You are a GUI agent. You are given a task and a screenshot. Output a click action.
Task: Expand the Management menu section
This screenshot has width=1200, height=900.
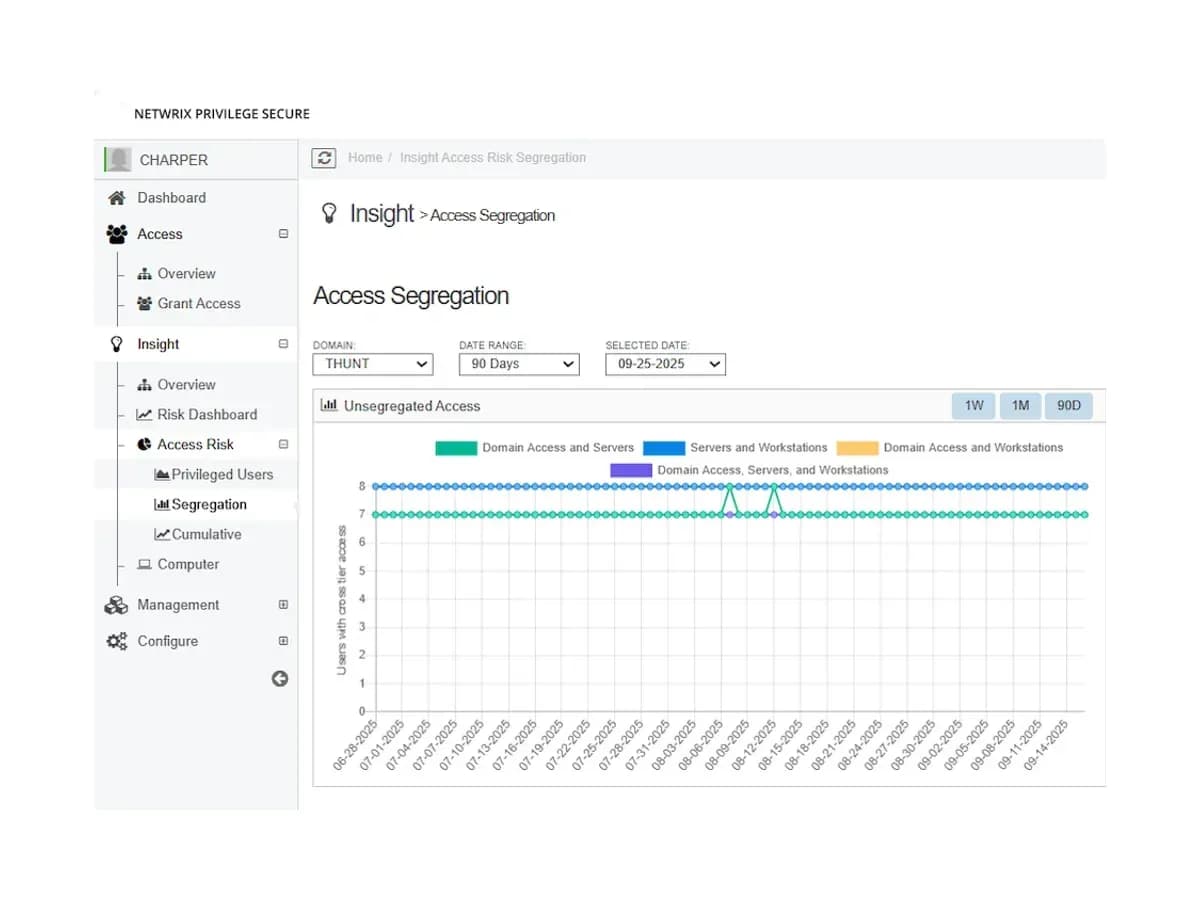click(283, 605)
